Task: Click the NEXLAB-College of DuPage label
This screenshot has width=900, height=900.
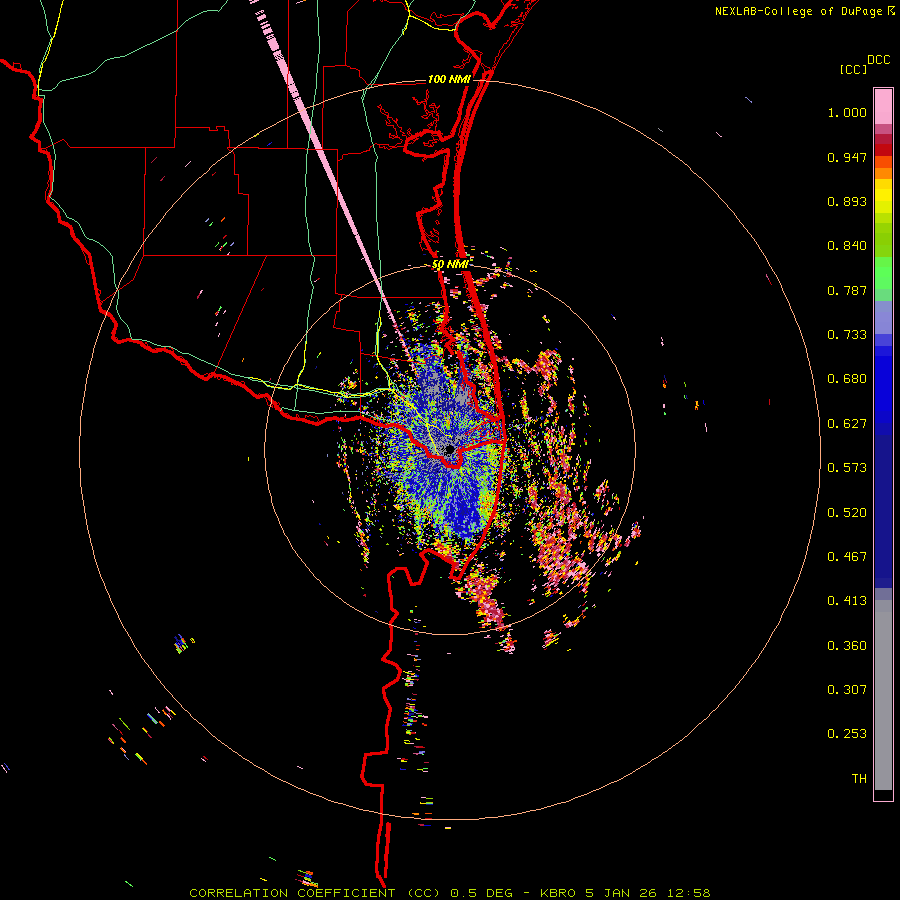Action: pyautogui.click(x=798, y=11)
